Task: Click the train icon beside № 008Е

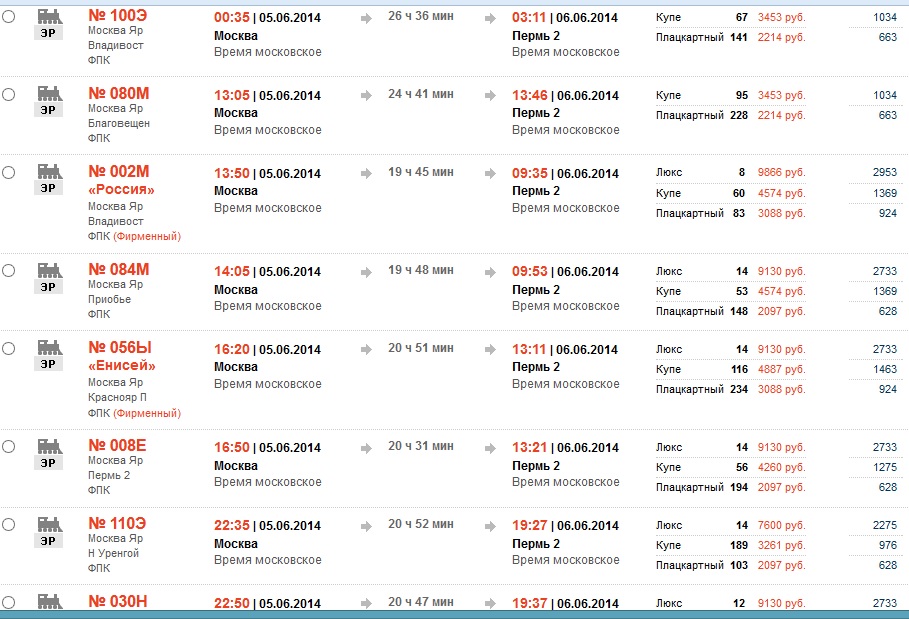Action: coord(48,452)
